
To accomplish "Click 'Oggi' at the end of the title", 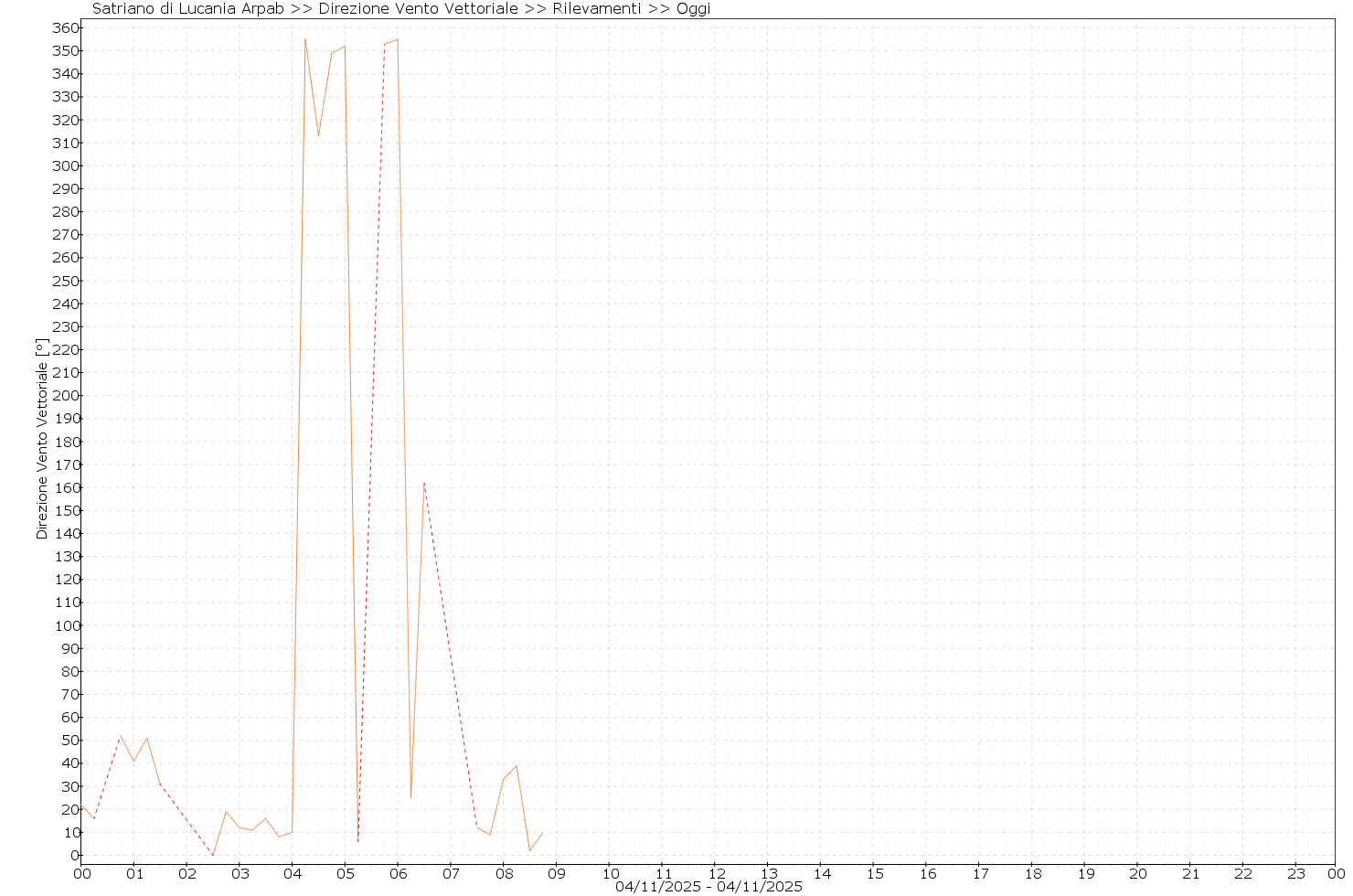I will [x=693, y=9].
